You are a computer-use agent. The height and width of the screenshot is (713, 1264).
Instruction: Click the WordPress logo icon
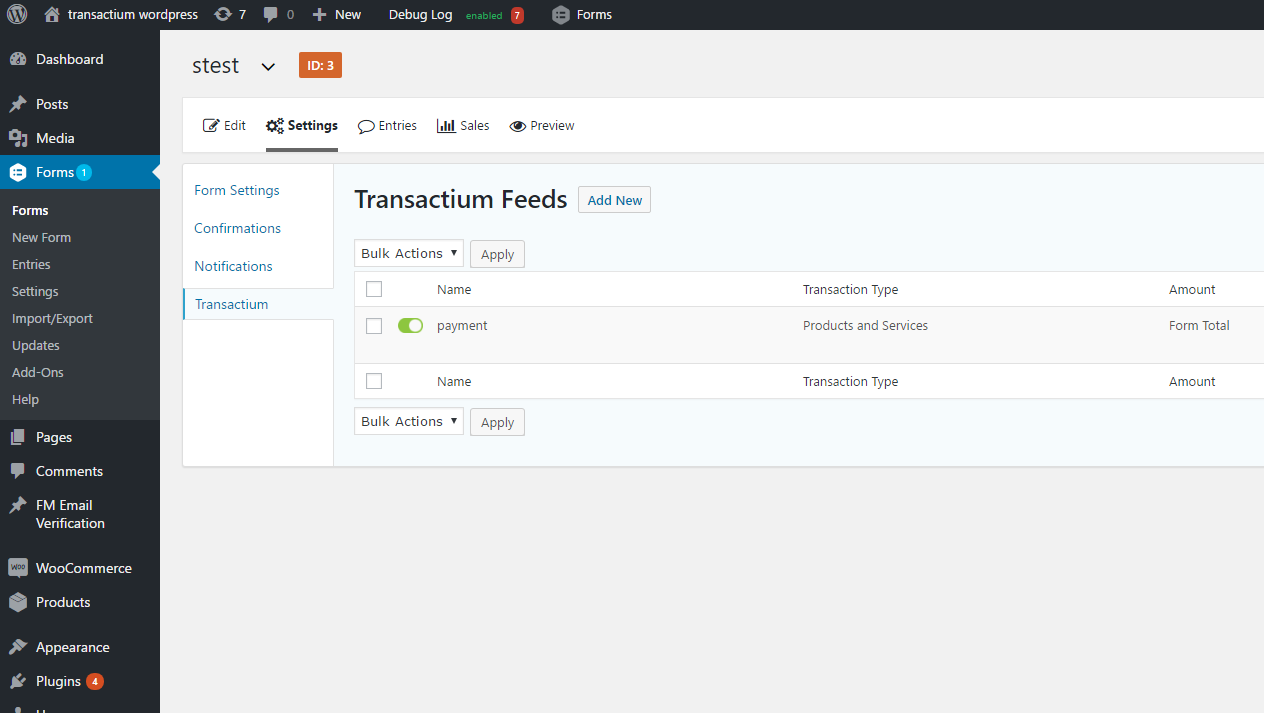coord(17,15)
